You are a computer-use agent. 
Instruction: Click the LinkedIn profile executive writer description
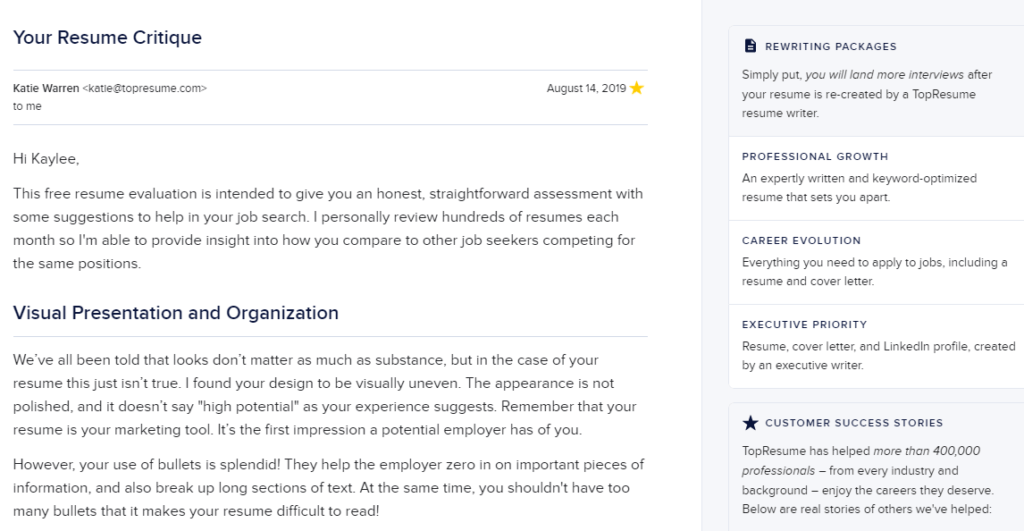pos(878,355)
